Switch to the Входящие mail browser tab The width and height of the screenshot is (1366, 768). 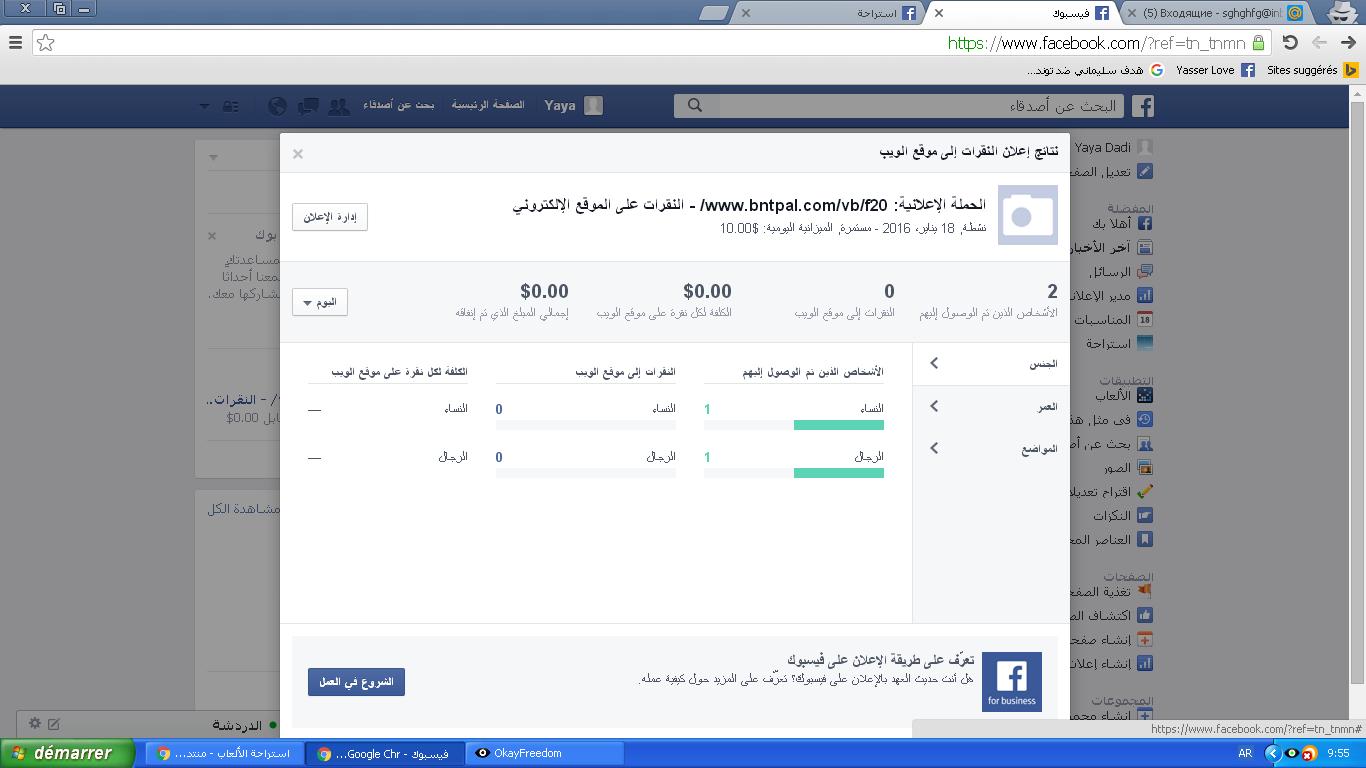pos(1218,13)
